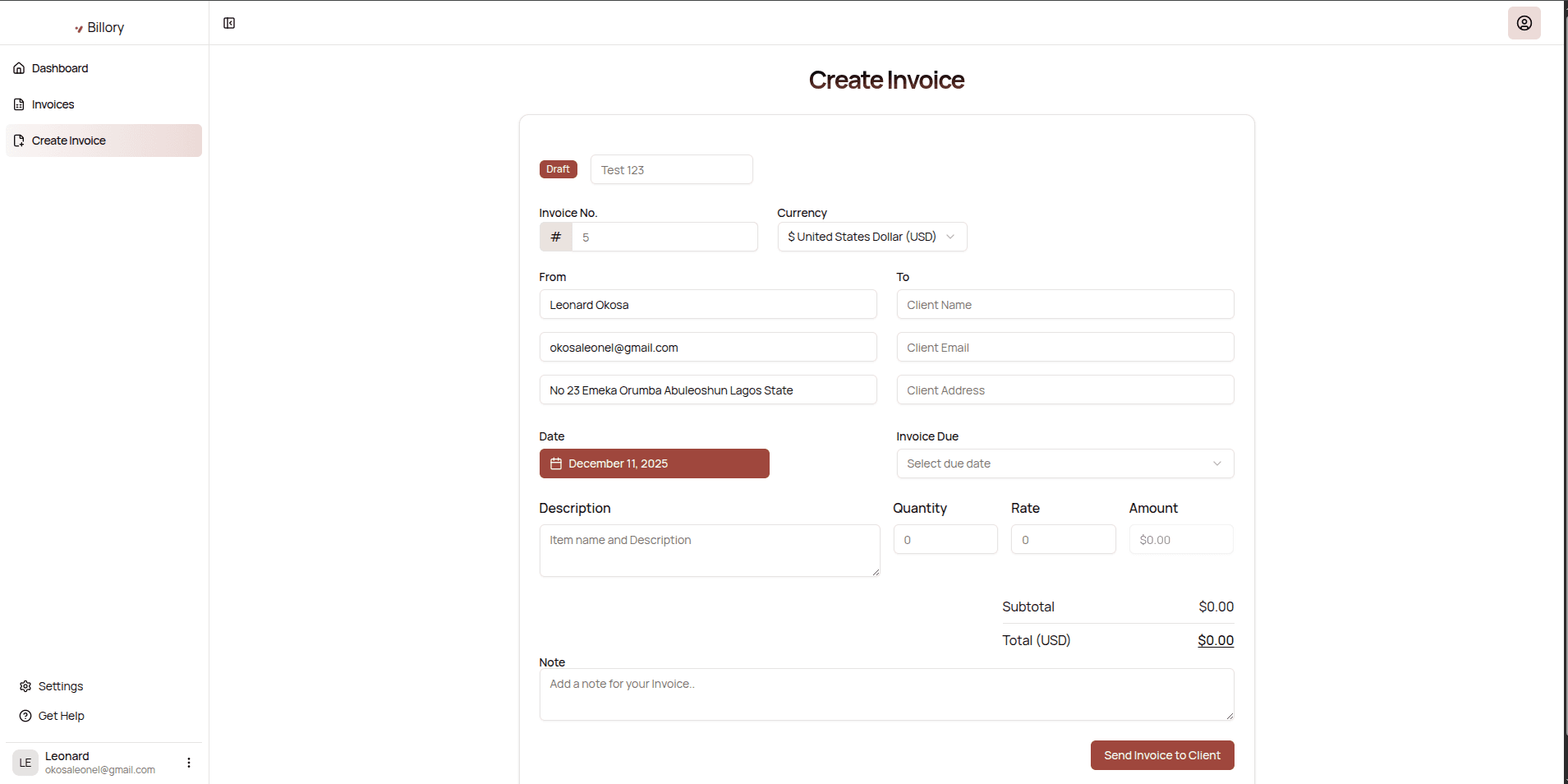Click the Billory logo

click(99, 28)
